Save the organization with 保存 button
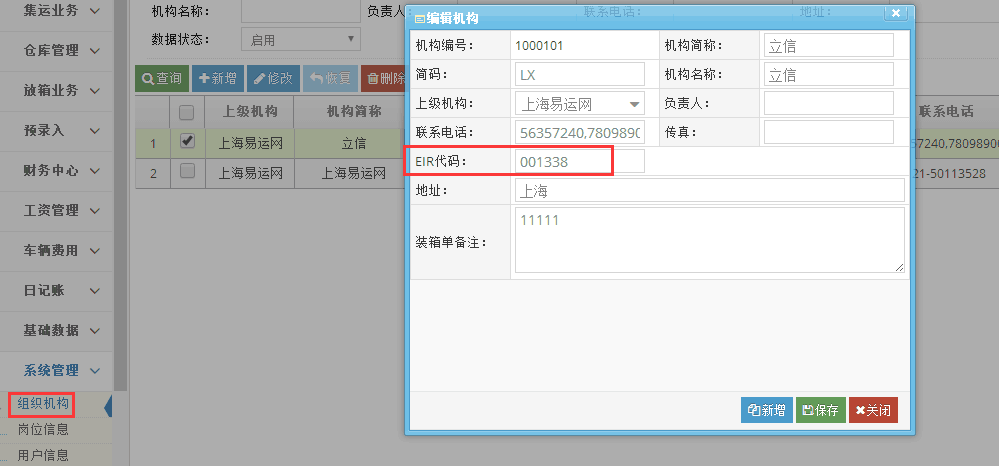Viewport: 999px width, 466px height. click(x=820, y=410)
